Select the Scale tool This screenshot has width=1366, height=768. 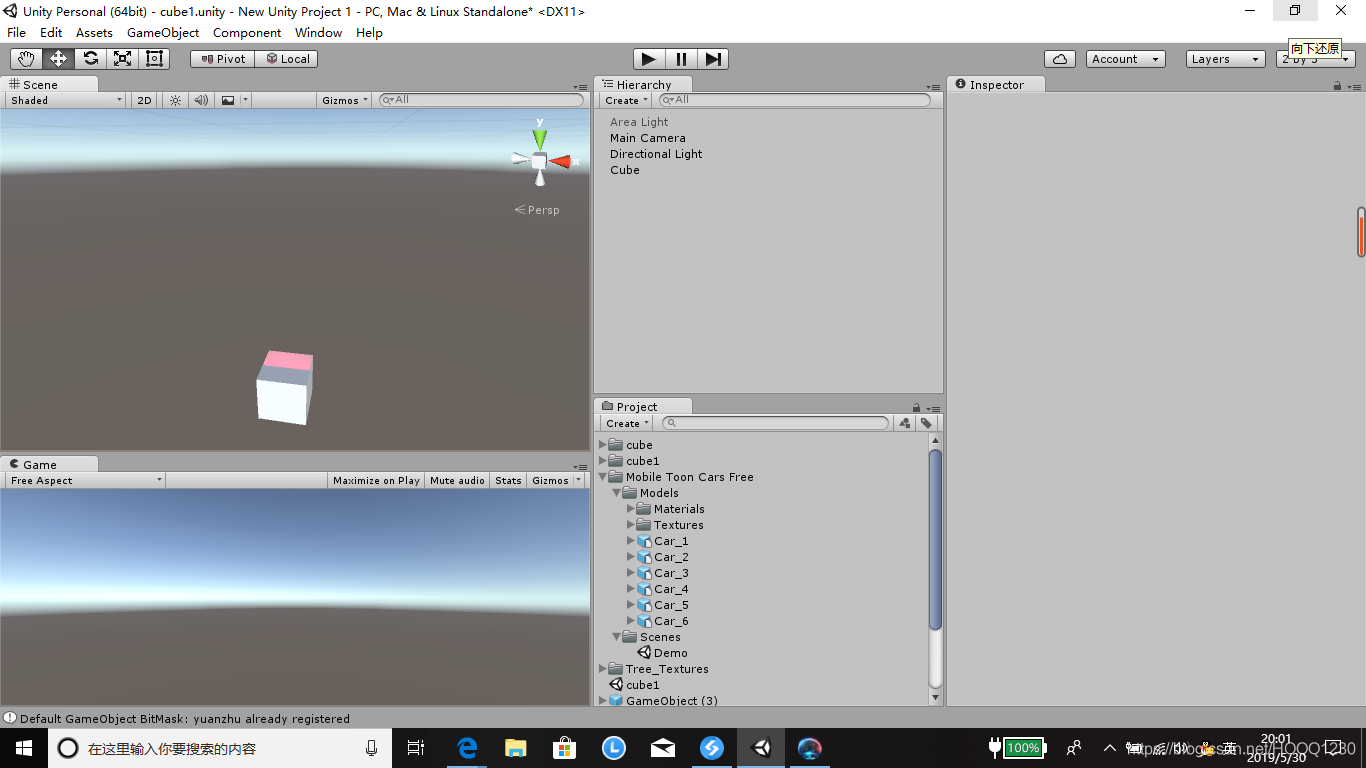(x=122, y=59)
